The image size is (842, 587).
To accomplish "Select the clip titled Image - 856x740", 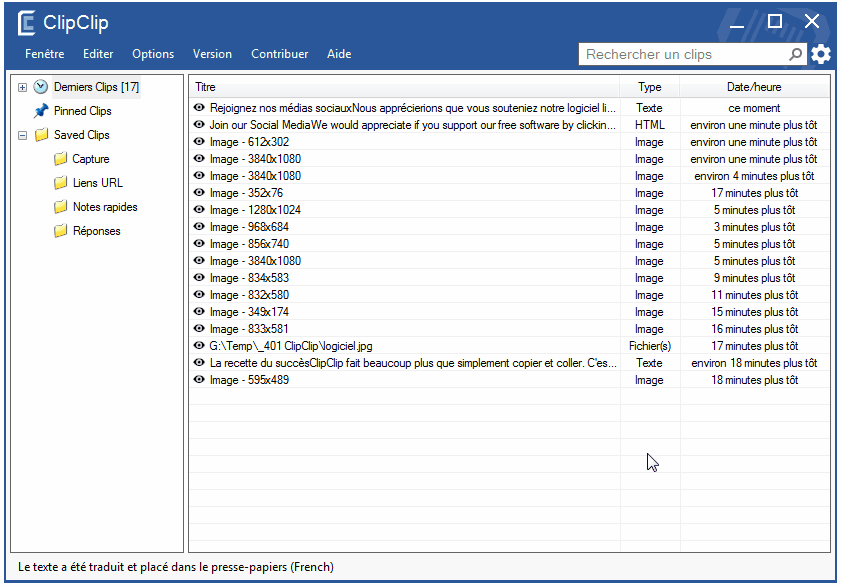I will pos(250,244).
